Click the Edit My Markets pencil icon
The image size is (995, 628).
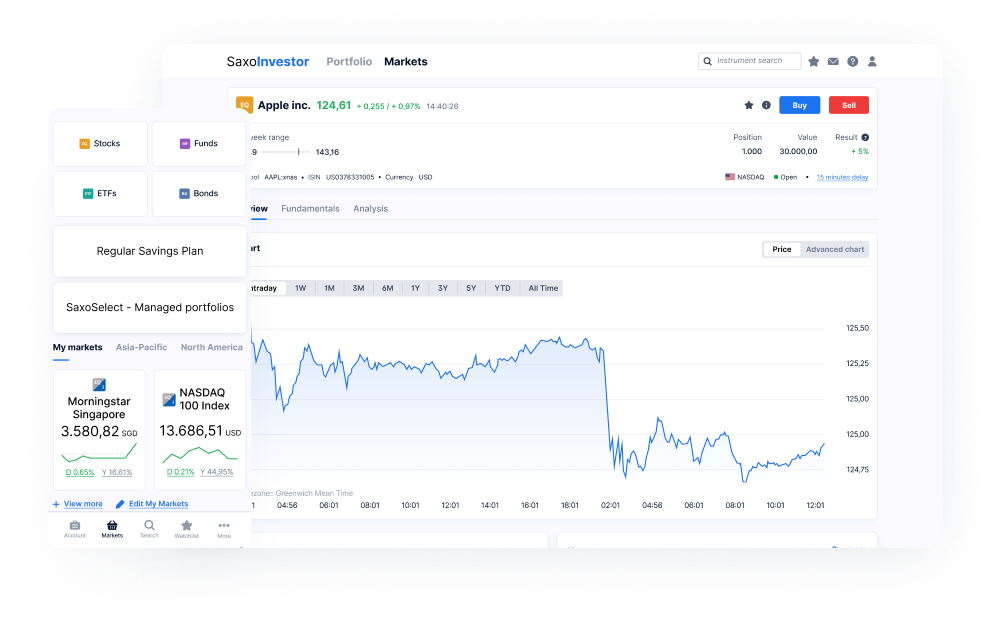point(120,504)
